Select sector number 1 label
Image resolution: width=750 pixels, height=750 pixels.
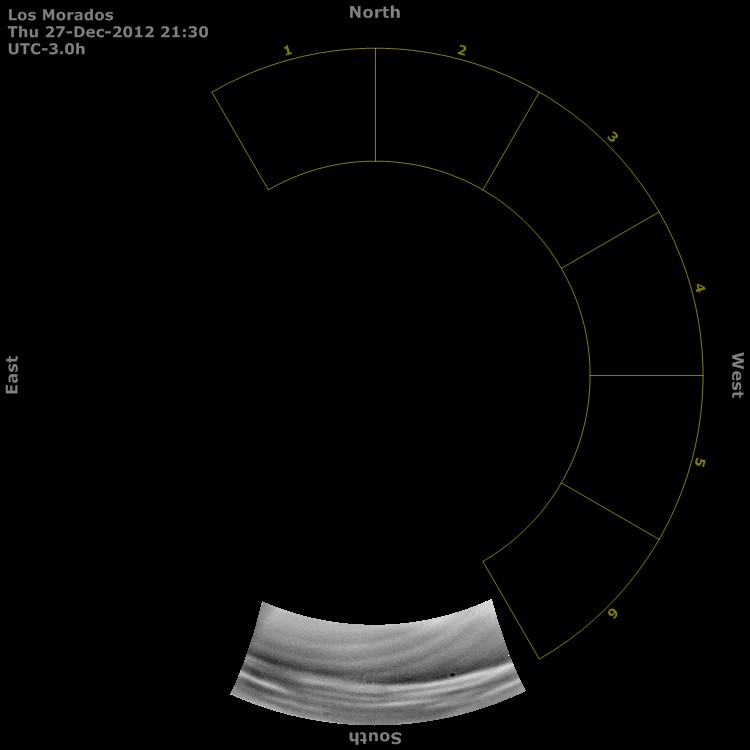(287, 50)
